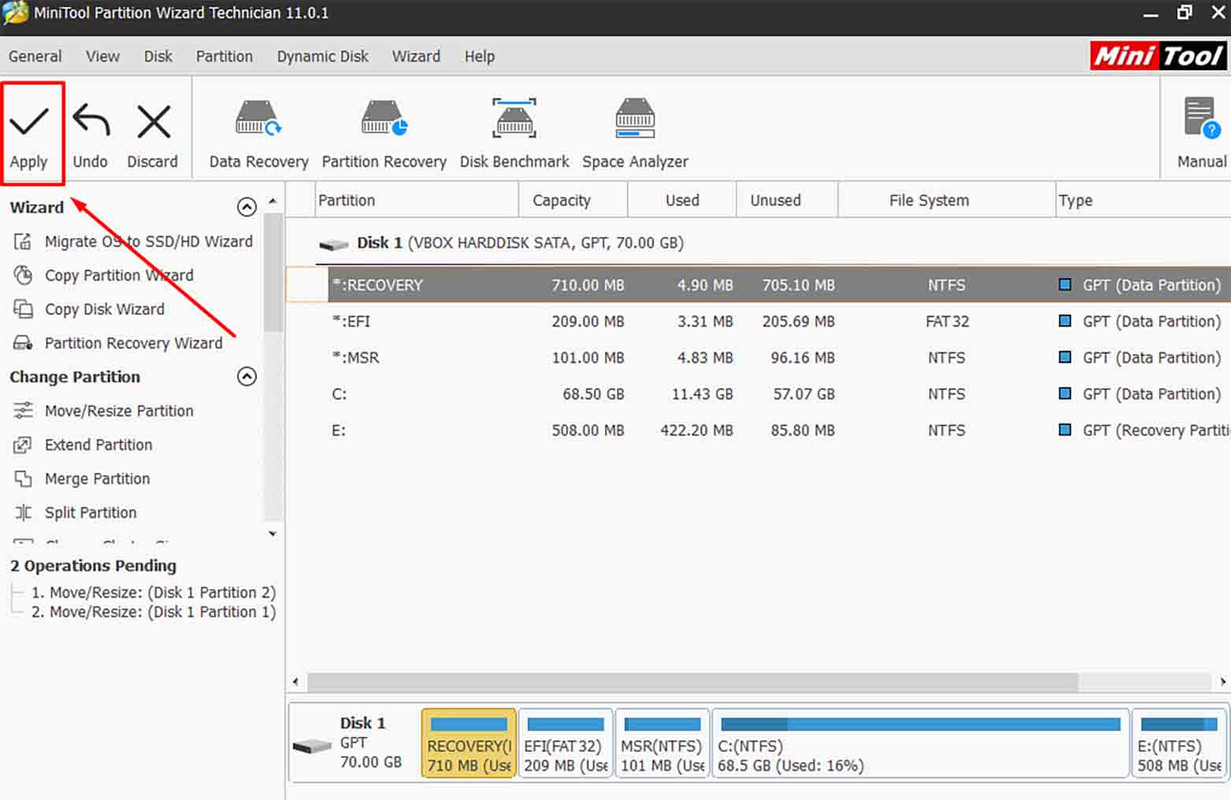This screenshot has height=800, width=1231.
Task: Select the *:RECOVERY partition row
Action: coord(758,285)
